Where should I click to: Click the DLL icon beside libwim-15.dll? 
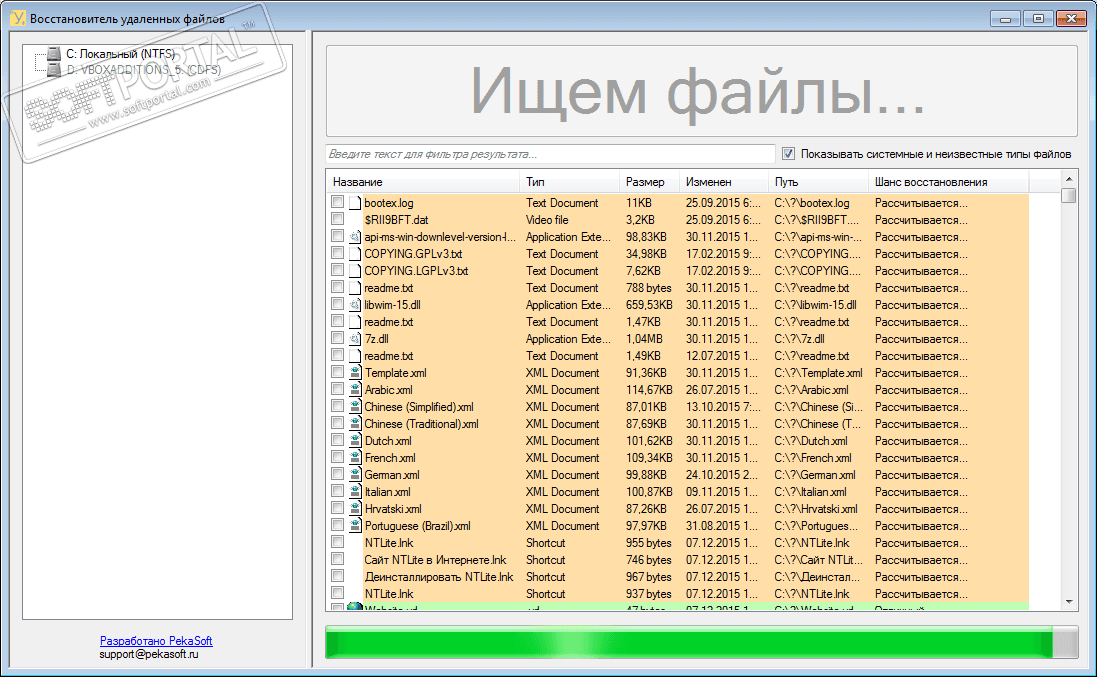click(355, 305)
